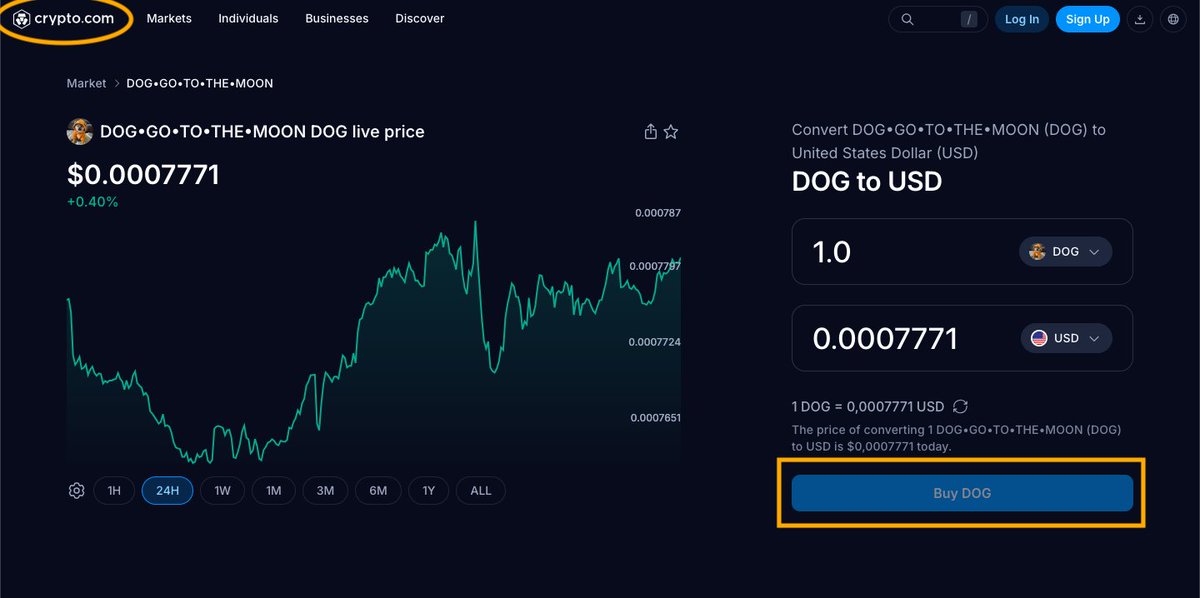Open the USD currency dropdown
1200x598 pixels.
1065,338
